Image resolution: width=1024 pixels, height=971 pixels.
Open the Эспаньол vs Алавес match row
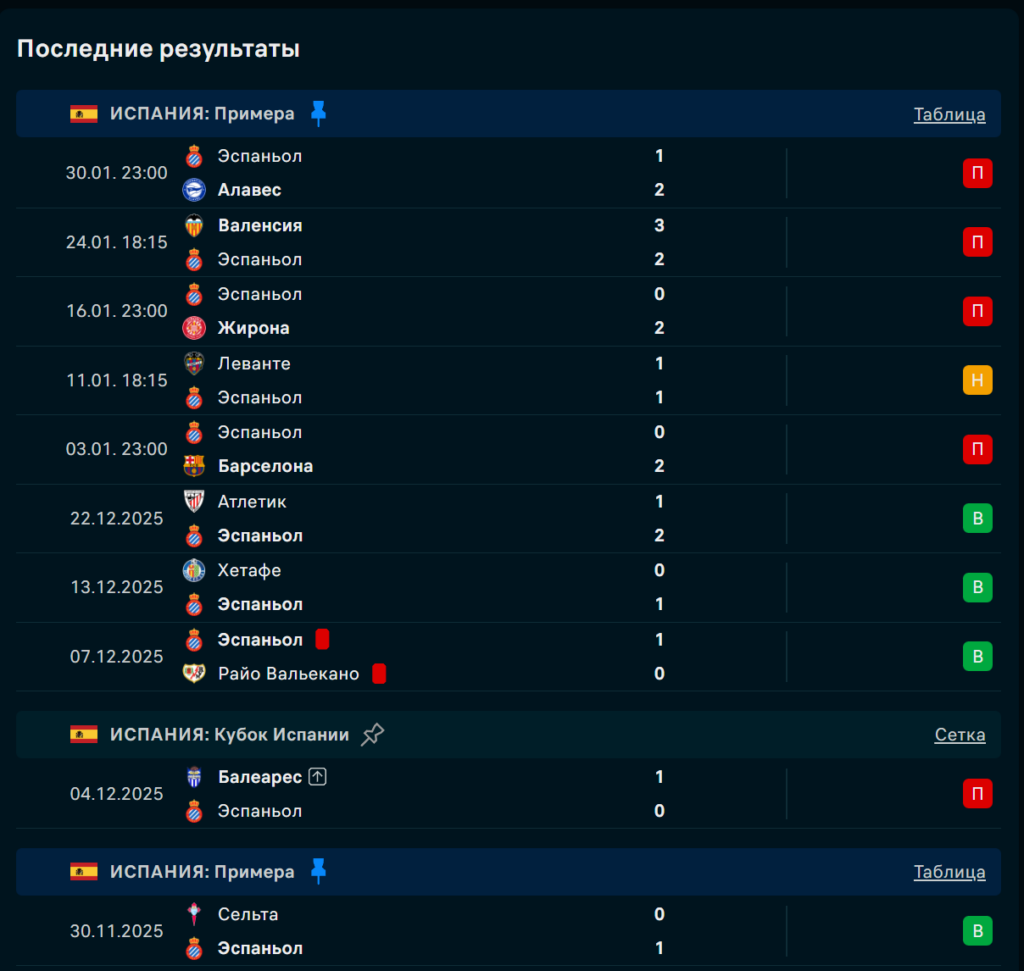pos(450,173)
